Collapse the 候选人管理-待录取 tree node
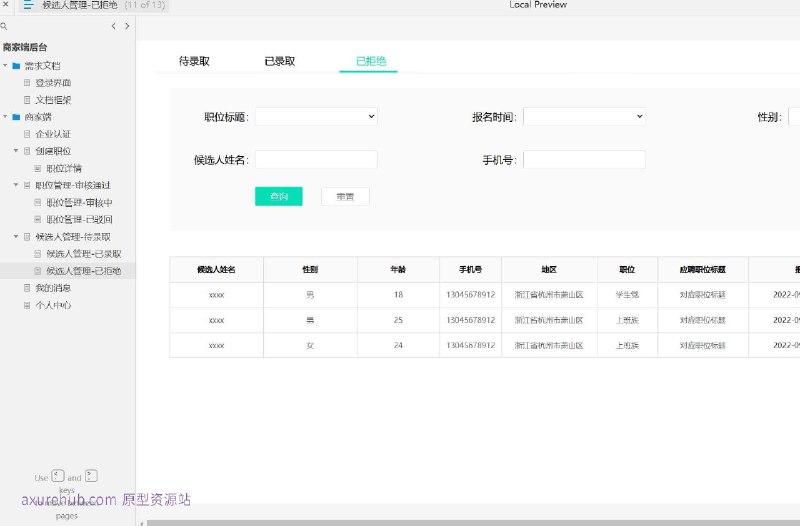 16,237
